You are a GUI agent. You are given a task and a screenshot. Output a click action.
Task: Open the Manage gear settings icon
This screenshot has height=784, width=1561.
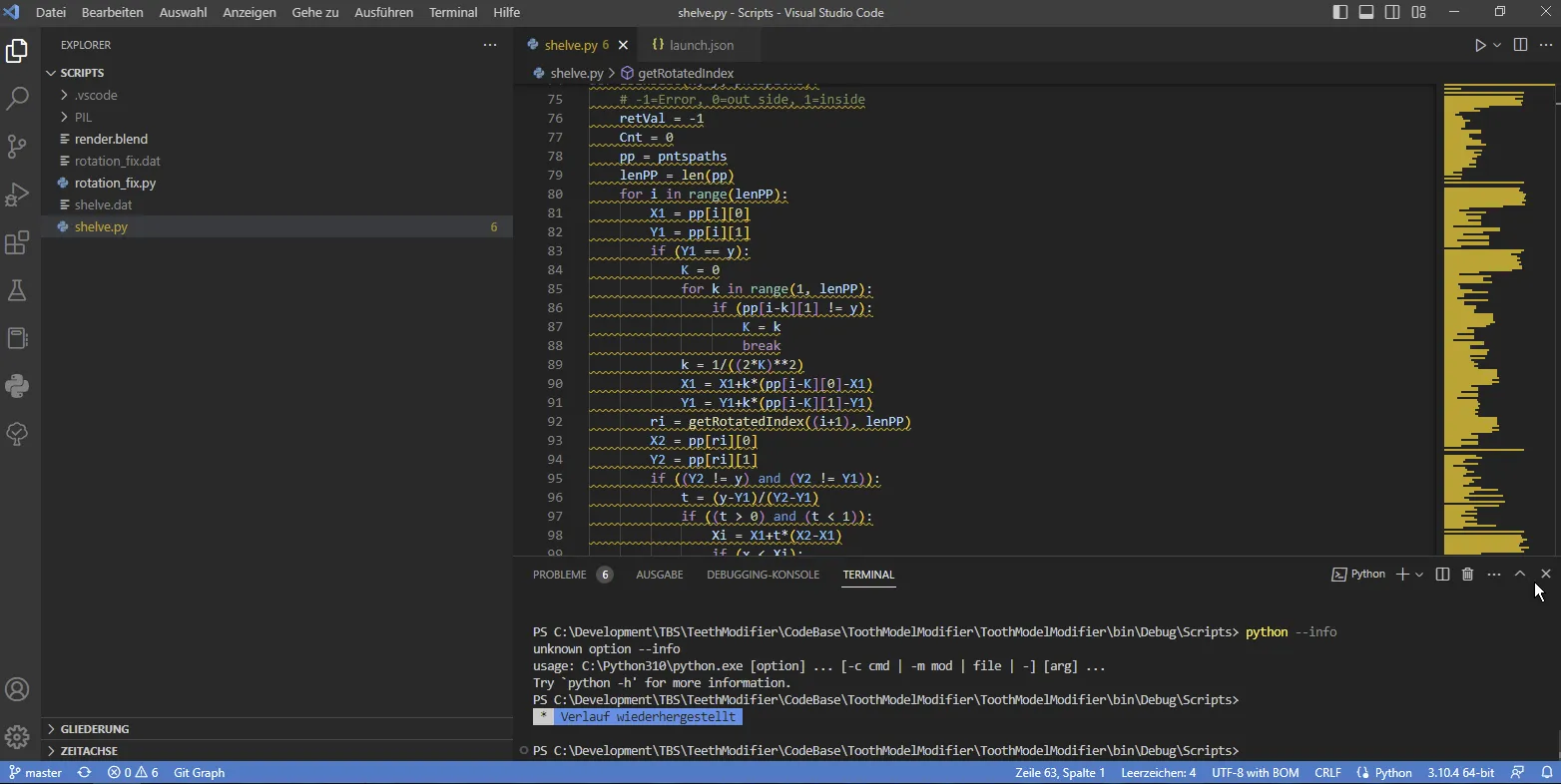(17, 737)
